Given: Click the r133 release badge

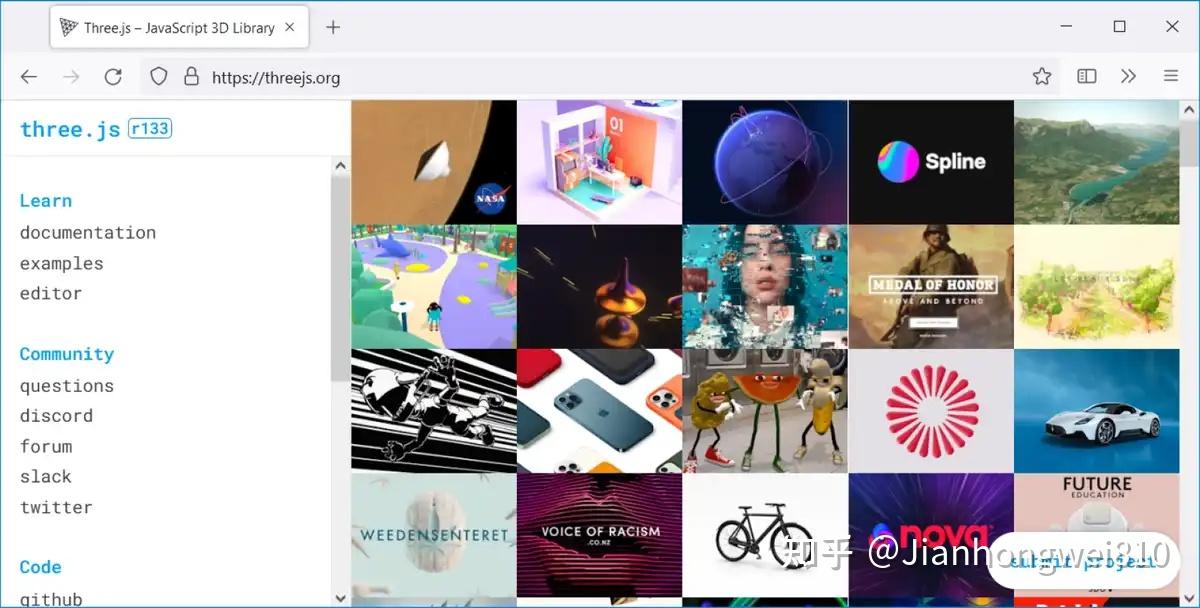Looking at the screenshot, I should (150, 128).
